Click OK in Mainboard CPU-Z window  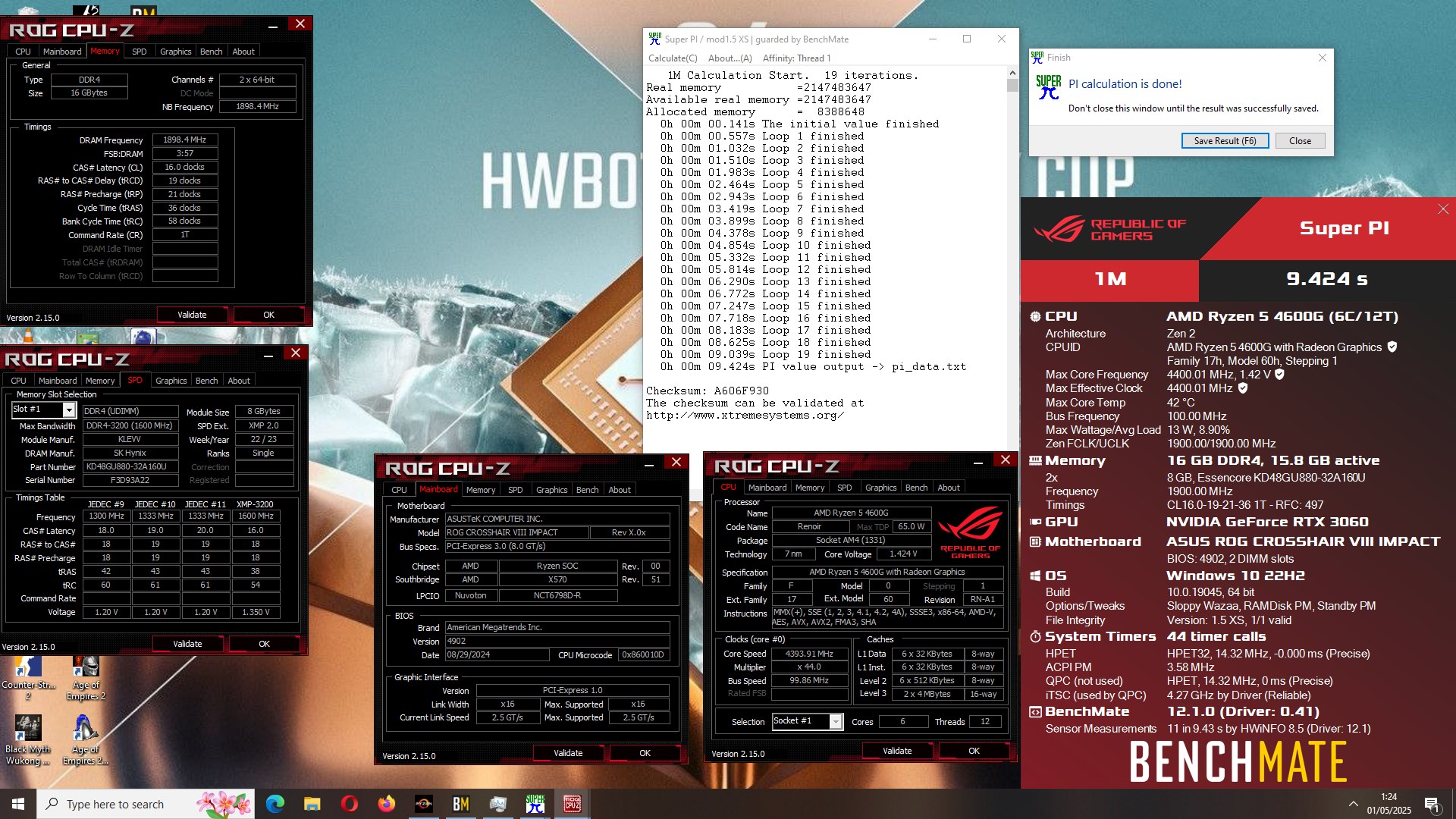click(x=645, y=753)
